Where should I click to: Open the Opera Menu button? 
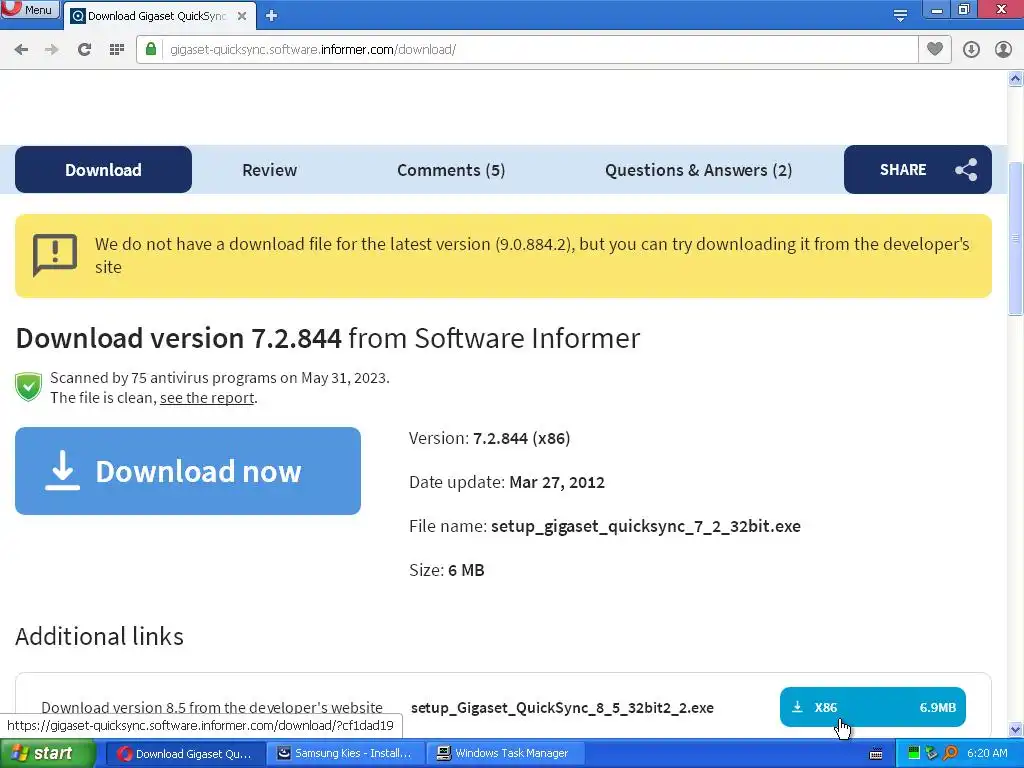pos(29,10)
